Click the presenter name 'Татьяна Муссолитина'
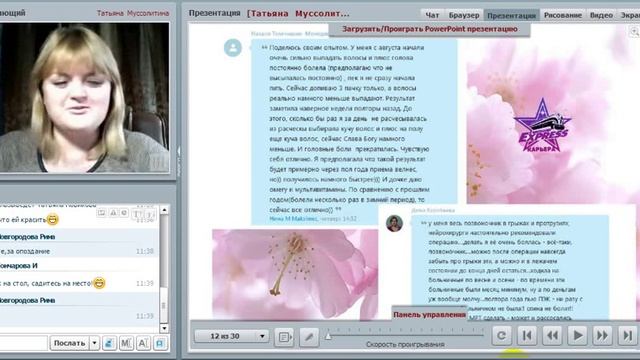Image resolution: width=640 pixels, height=360 pixels. point(133,13)
